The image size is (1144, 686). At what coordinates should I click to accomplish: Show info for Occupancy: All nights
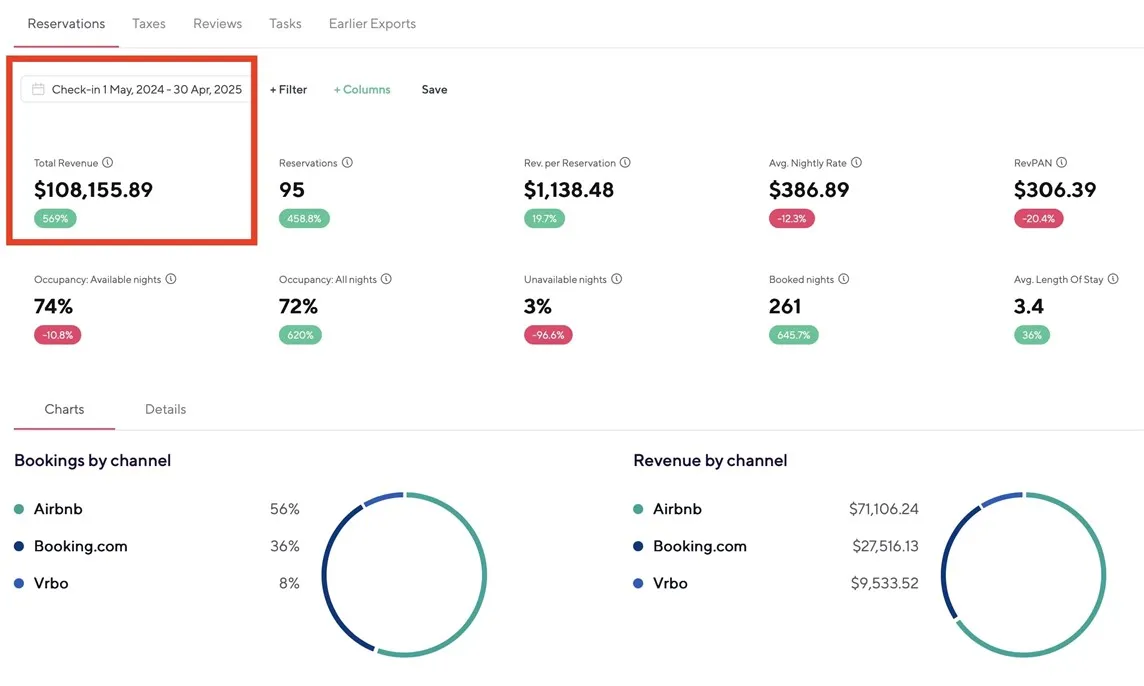click(386, 280)
